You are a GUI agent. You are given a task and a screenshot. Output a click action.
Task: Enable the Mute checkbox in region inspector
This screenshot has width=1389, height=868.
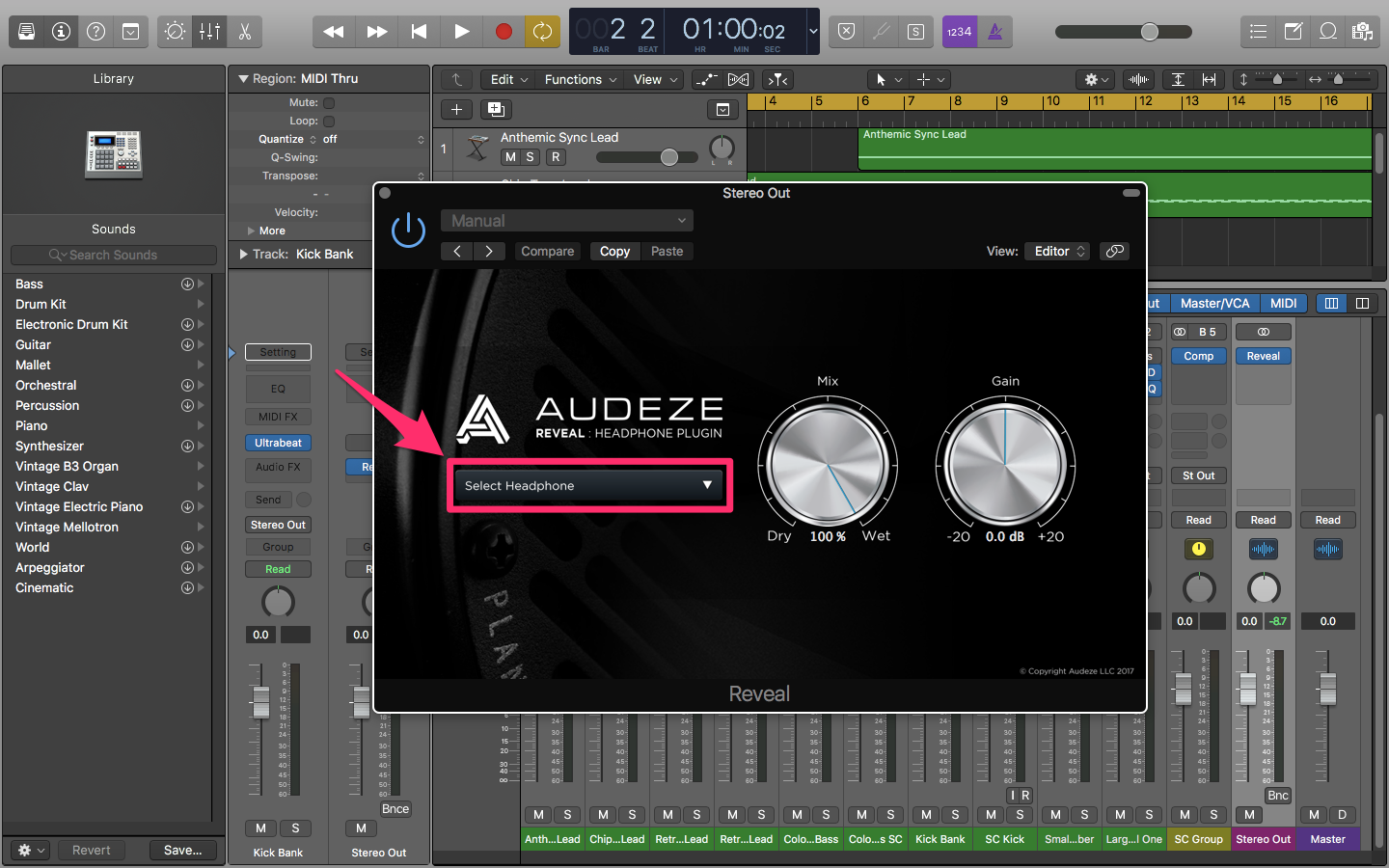coord(329,102)
